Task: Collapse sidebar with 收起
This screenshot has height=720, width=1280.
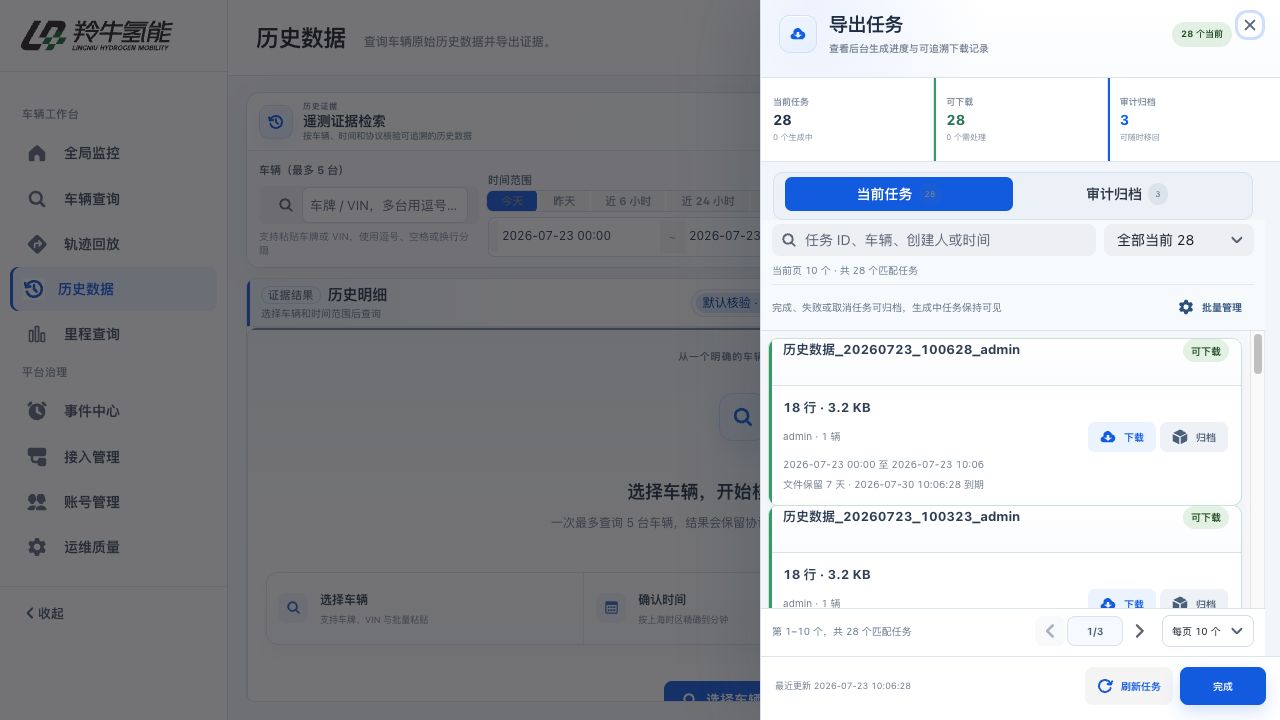Action: [x=45, y=613]
